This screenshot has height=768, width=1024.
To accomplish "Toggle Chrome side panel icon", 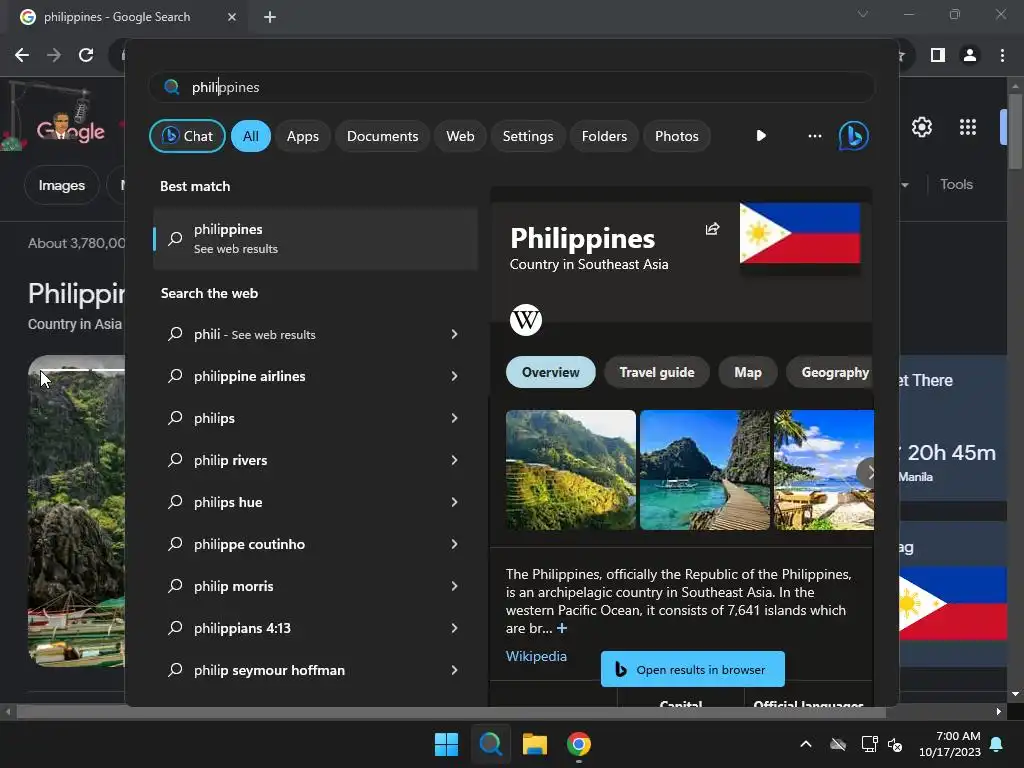I will coord(938,55).
